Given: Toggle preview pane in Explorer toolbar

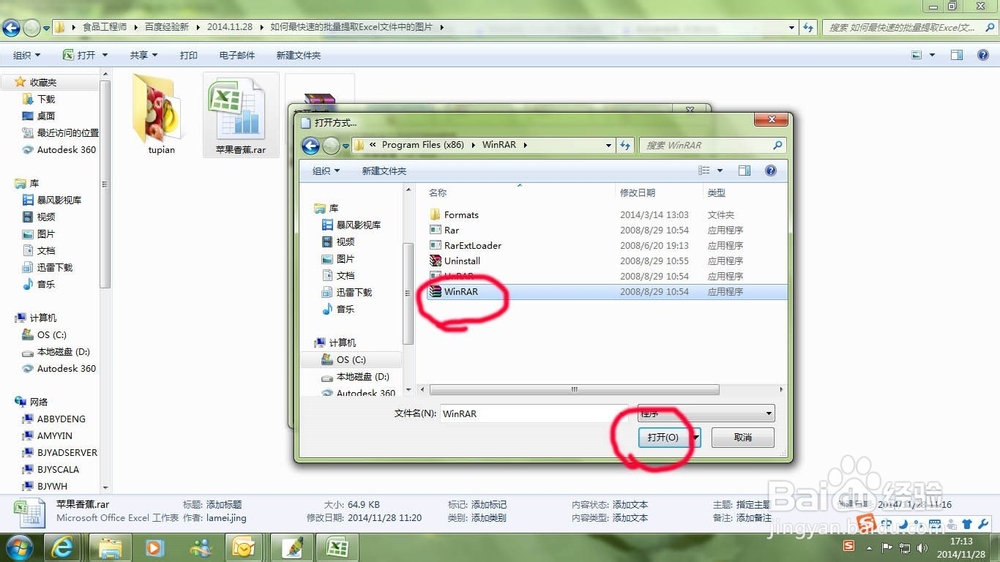Looking at the screenshot, I should point(957,55).
